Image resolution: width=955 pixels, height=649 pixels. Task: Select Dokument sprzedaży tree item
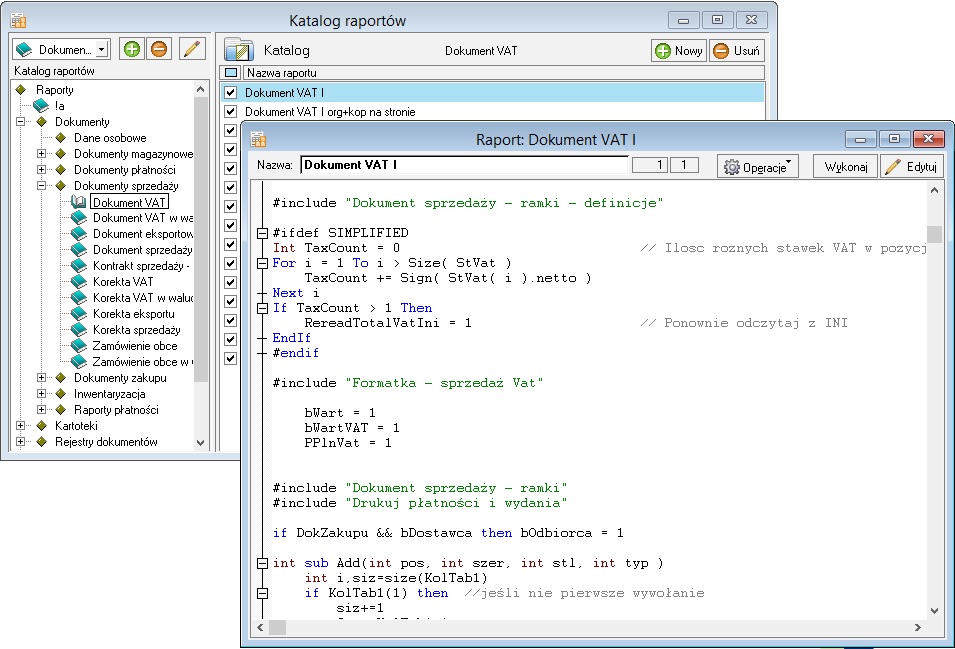(x=143, y=250)
